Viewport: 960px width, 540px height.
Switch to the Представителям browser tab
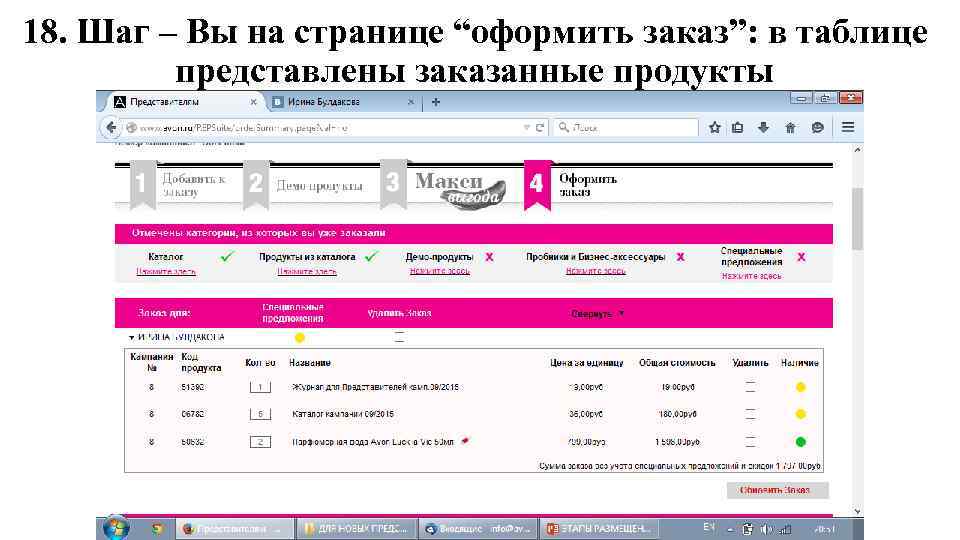184,102
